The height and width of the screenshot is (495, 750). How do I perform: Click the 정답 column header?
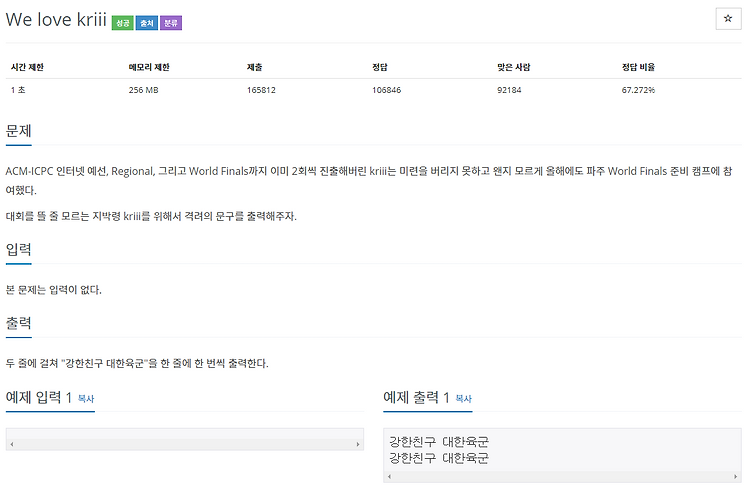380,67
